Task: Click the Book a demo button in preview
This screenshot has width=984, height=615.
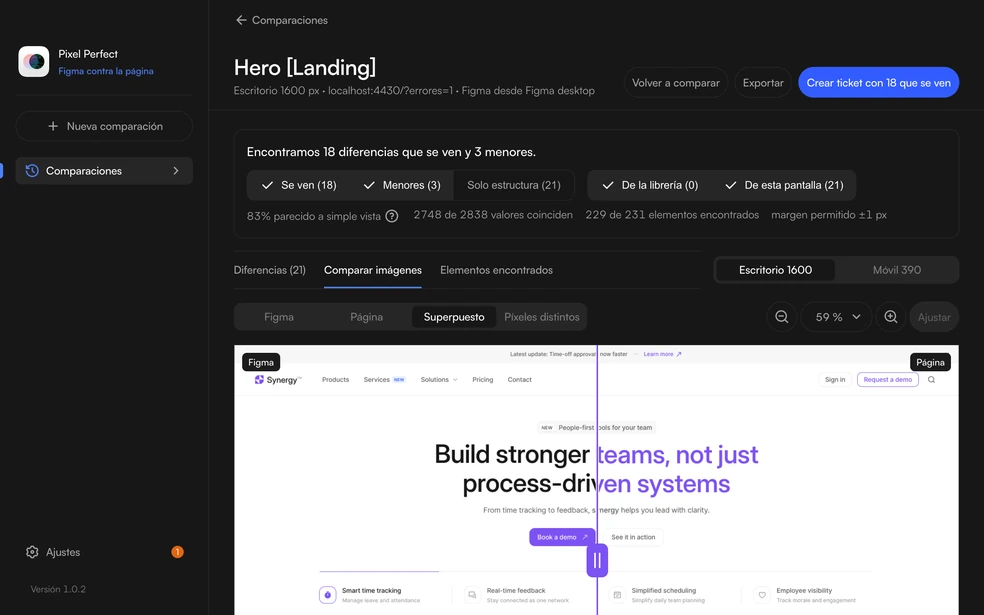Action: tap(562, 537)
